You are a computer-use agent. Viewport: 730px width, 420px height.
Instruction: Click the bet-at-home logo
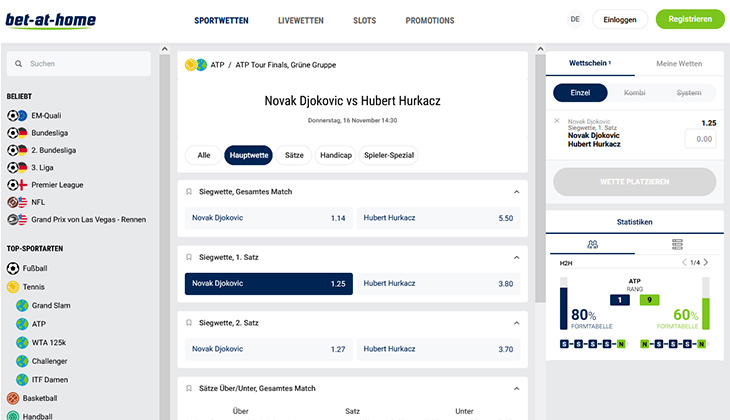50,20
